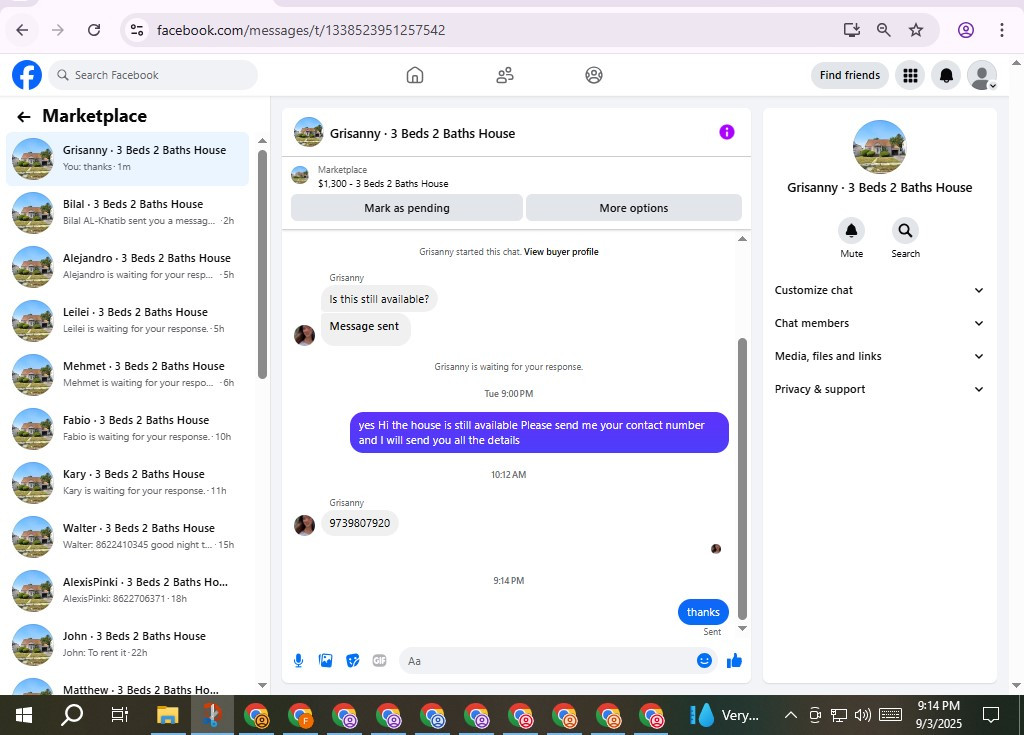Image resolution: width=1024 pixels, height=735 pixels.
Task: Open AlexisPinki conversation in list
Action: point(127,591)
